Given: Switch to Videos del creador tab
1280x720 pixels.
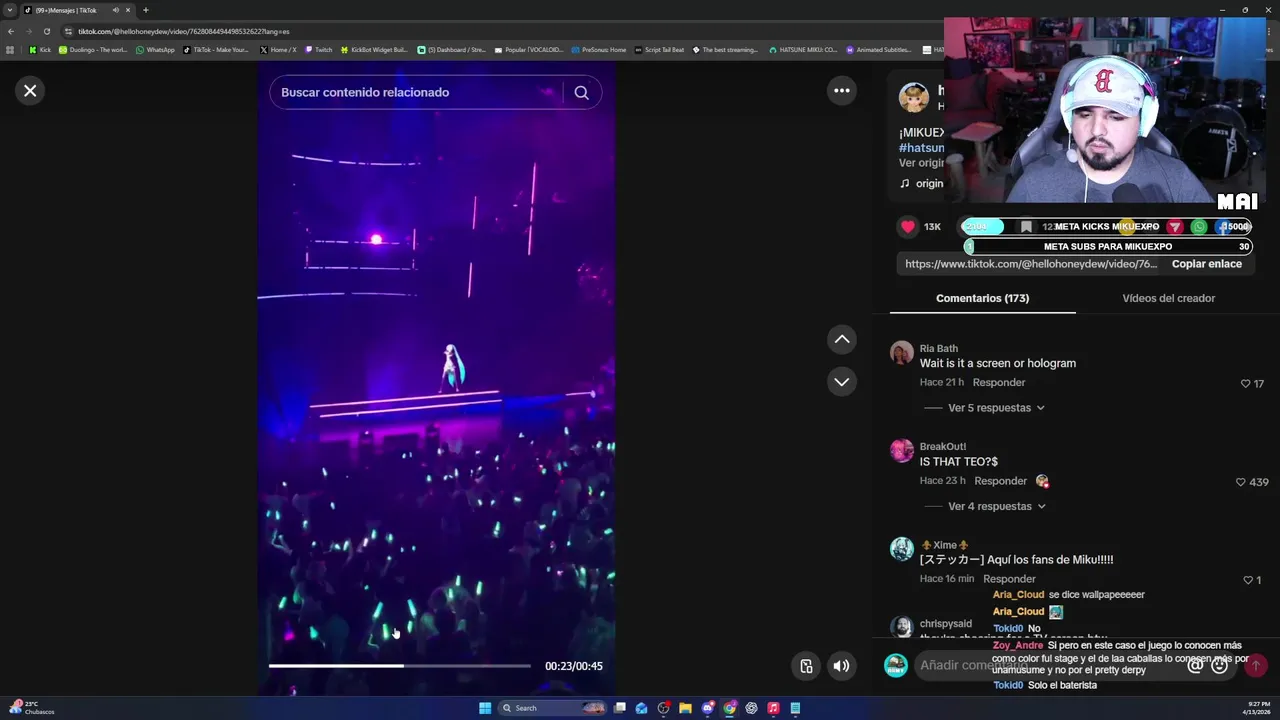Looking at the screenshot, I should point(1169,298).
